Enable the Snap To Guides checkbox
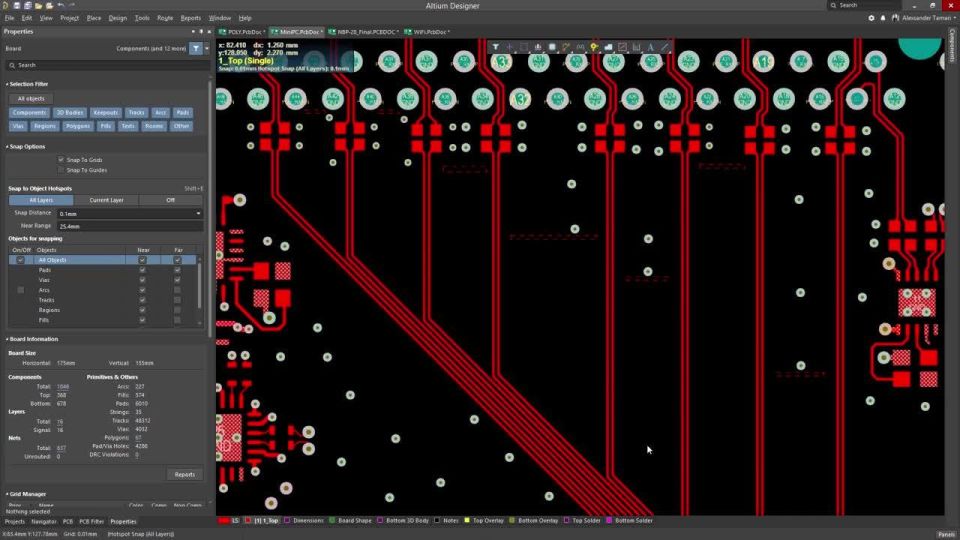Image resolution: width=960 pixels, height=540 pixels. 61,170
